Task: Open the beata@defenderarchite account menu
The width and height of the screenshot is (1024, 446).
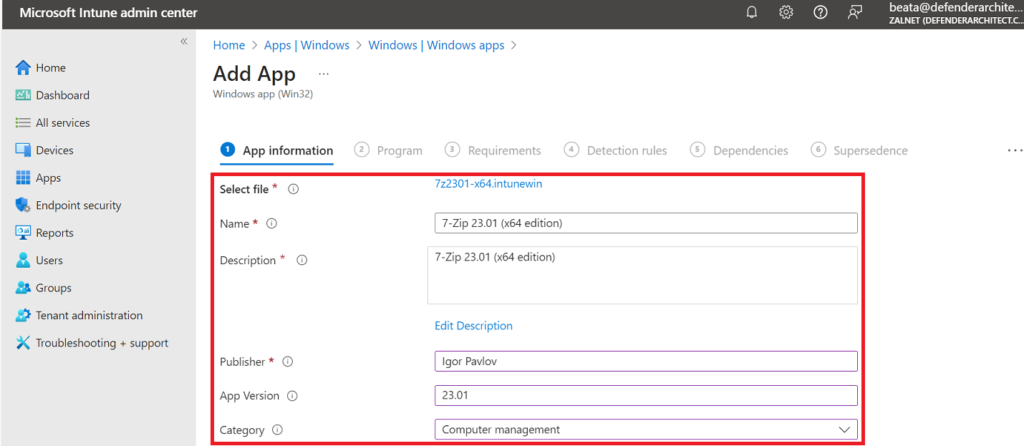Action: click(x=955, y=13)
